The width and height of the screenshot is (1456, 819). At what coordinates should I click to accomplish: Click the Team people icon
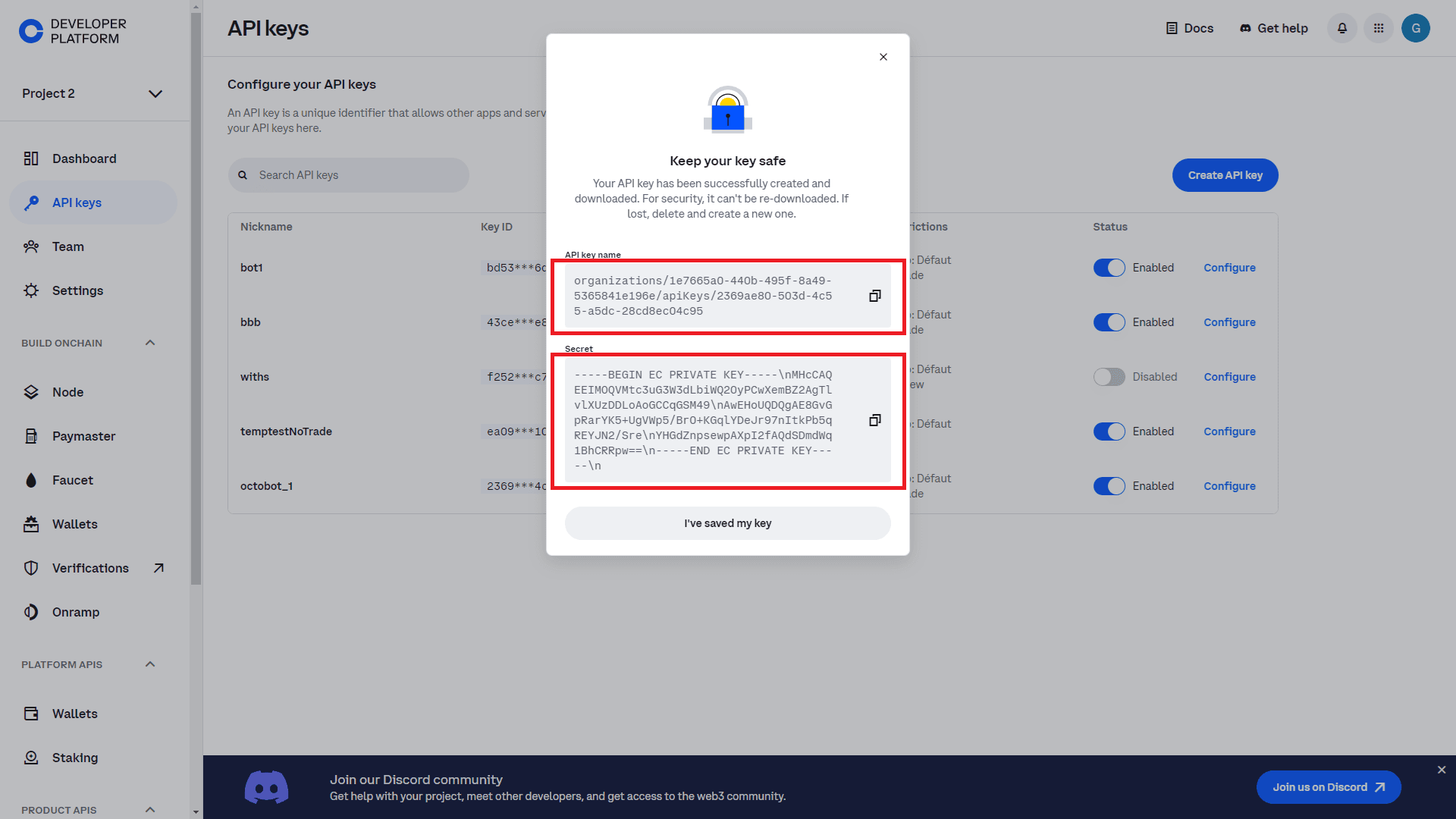[x=31, y=246]
